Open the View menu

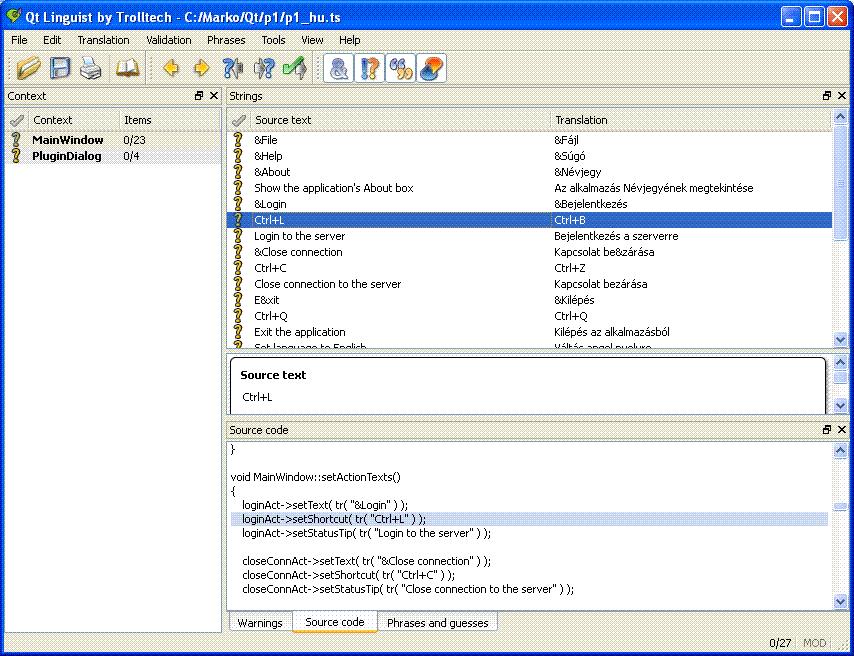312,40
